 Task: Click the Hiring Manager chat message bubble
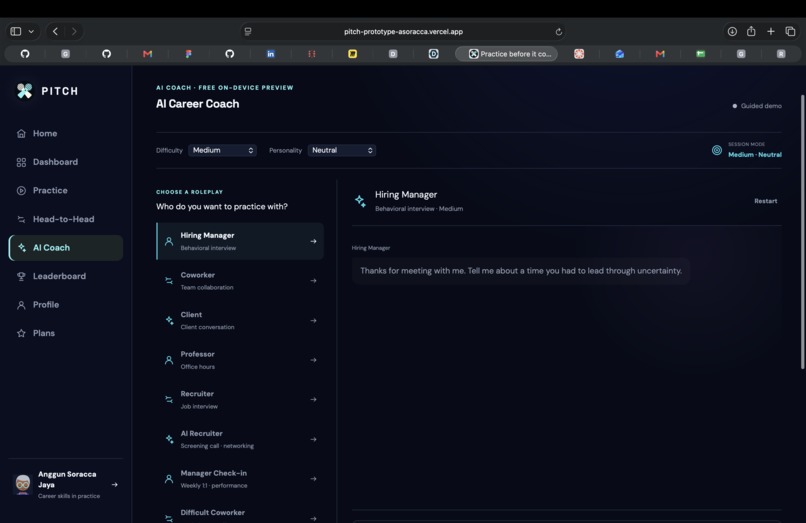tap(521, 271)
